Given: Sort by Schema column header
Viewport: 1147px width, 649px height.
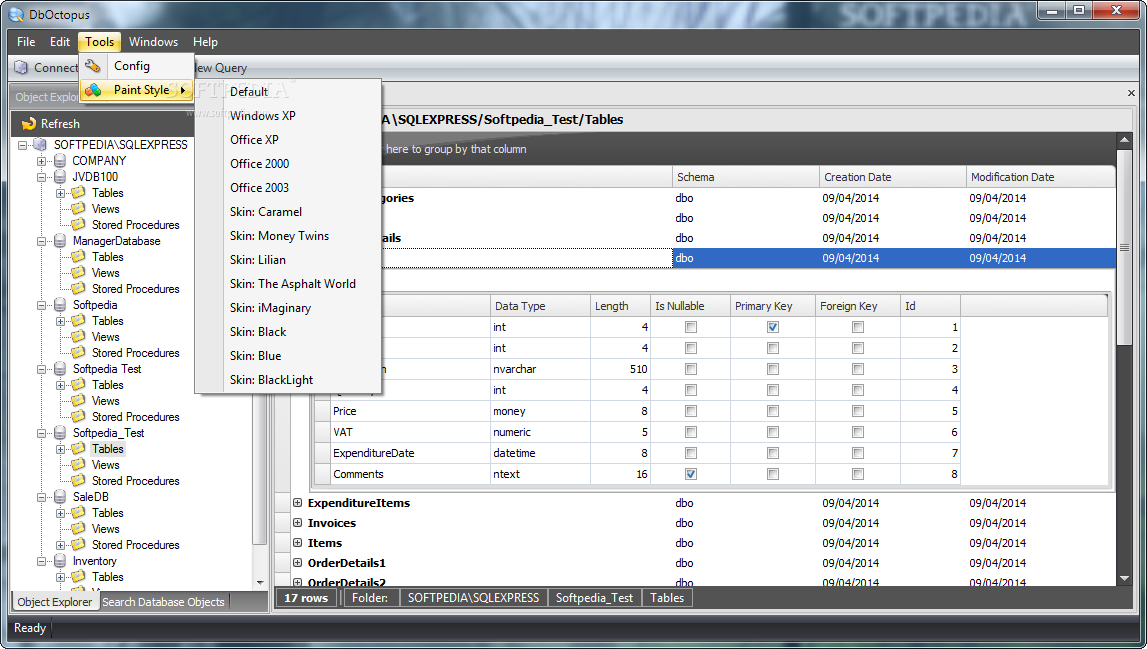Looking at the screenshot, I should pyautogui.click(x=745, y=177).
